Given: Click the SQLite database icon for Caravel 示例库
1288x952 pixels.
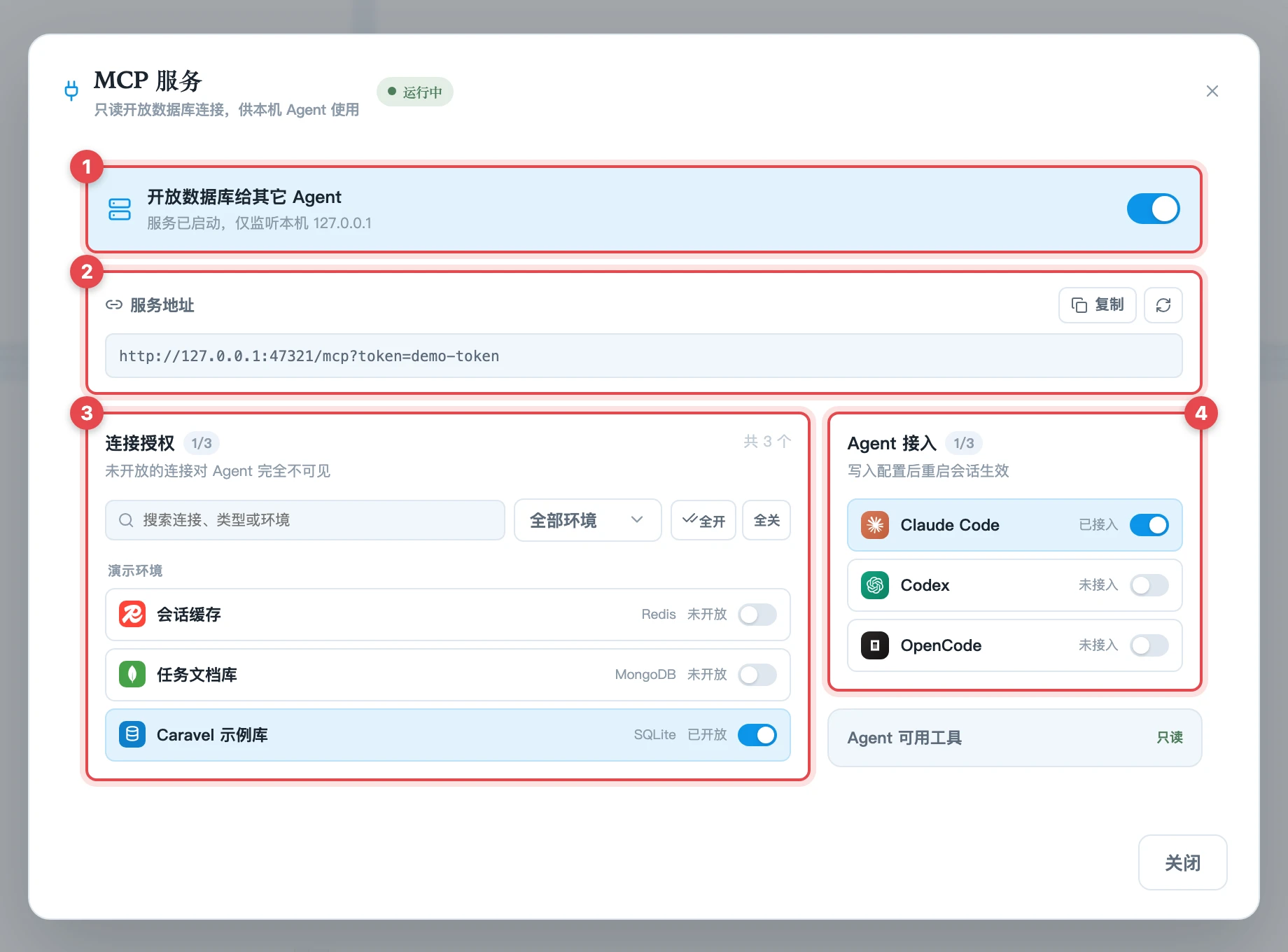Looking at the screenshot, I should click(132, 735).
